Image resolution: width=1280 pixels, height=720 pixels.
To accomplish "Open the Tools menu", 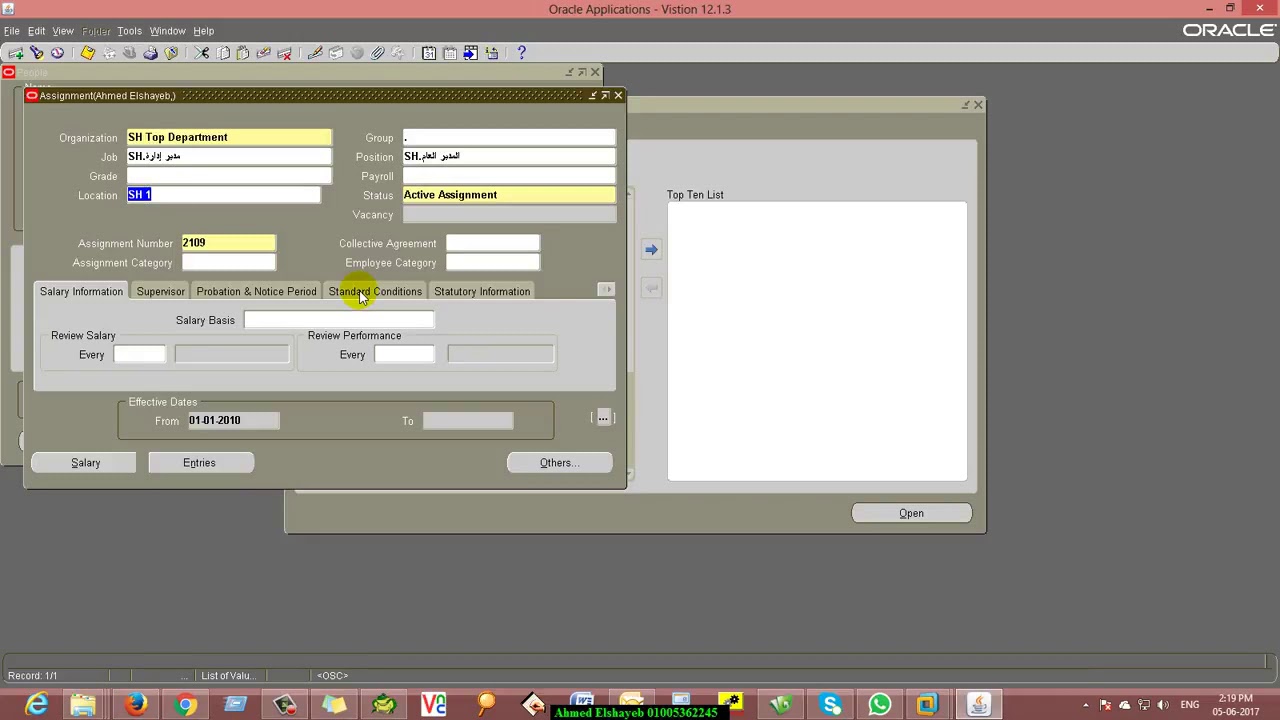I will coord(129,31).
